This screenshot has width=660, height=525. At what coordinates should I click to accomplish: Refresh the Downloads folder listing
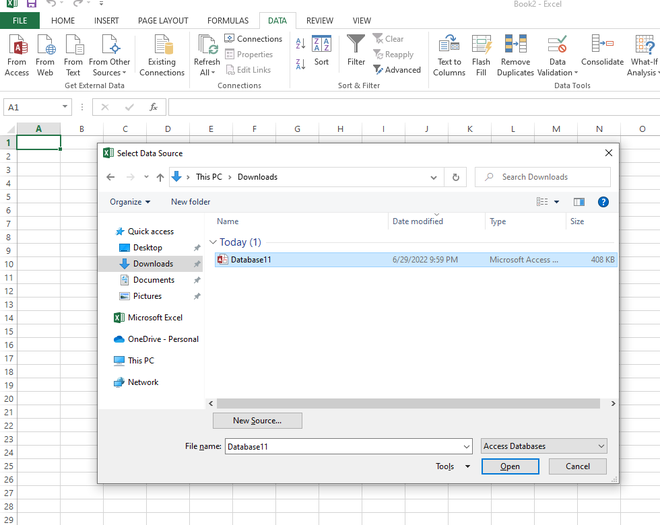[x=455, y=177]
